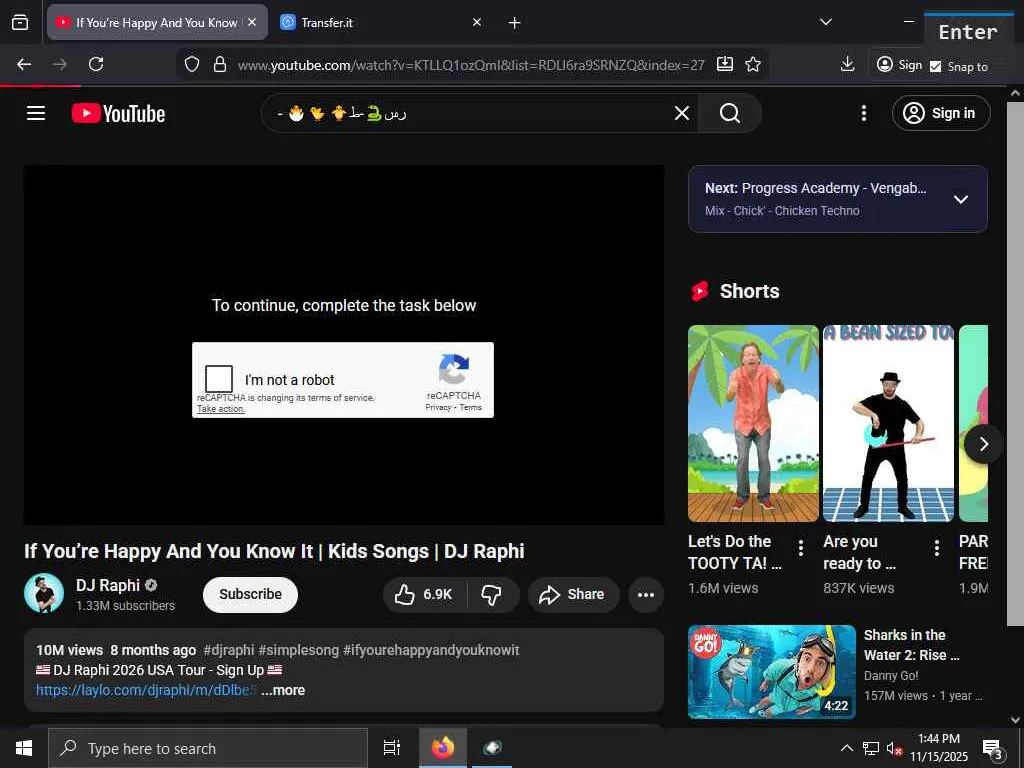The height and width of the screenshot is (768, 1024).
Task: Click the browser address bar URL
Action: tap(471, 65)
